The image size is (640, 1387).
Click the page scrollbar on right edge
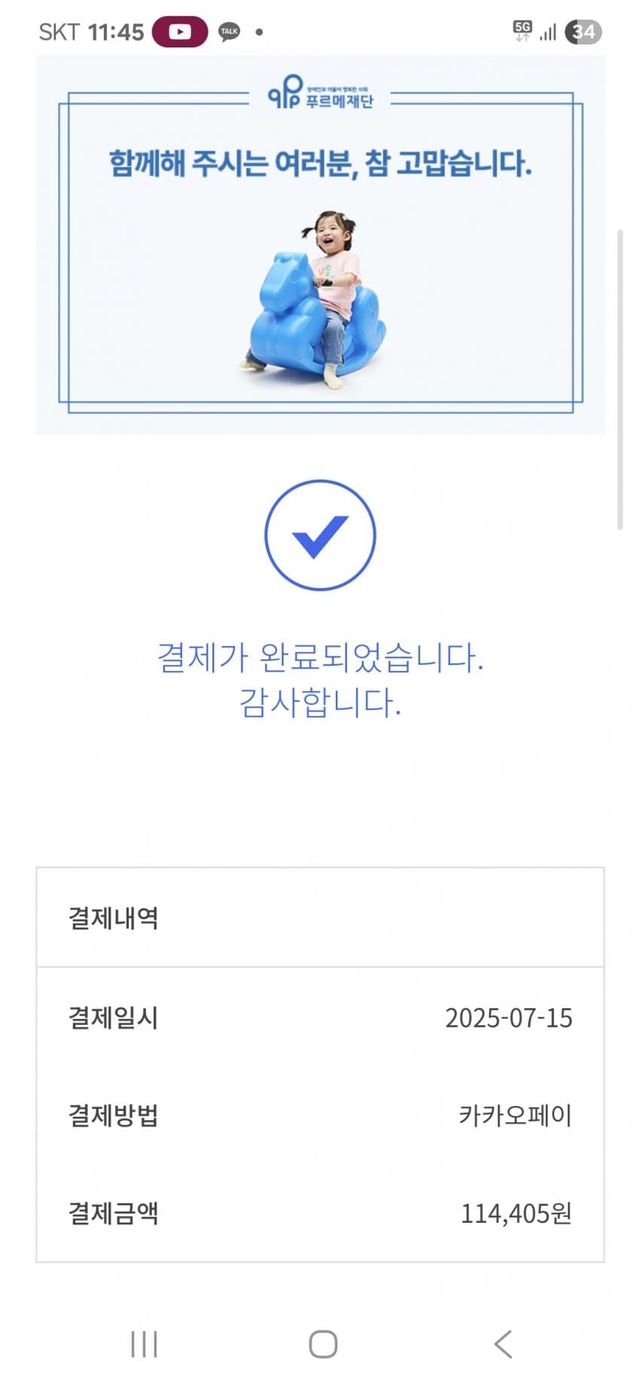coord(621,380)
